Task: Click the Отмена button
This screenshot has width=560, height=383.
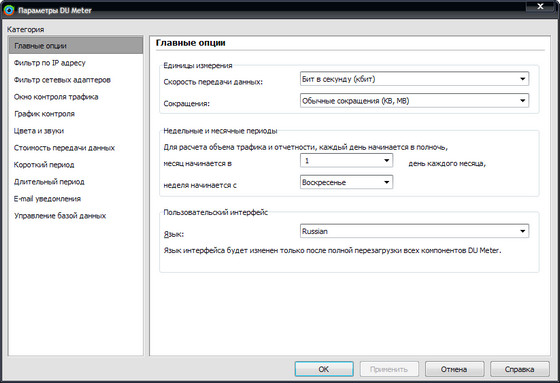Action: [x=454, y=369]
